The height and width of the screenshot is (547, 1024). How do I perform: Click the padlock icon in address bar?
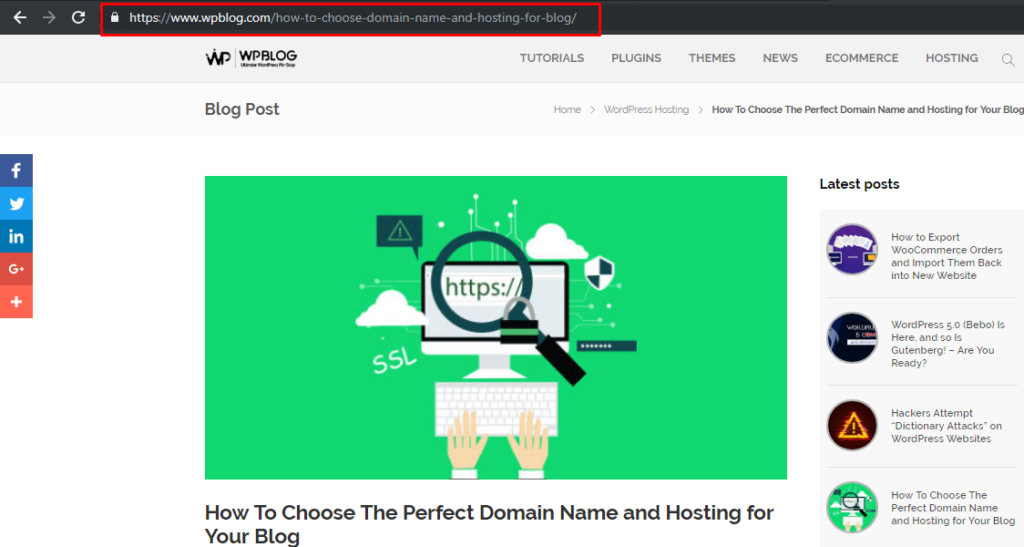point(115,18)
